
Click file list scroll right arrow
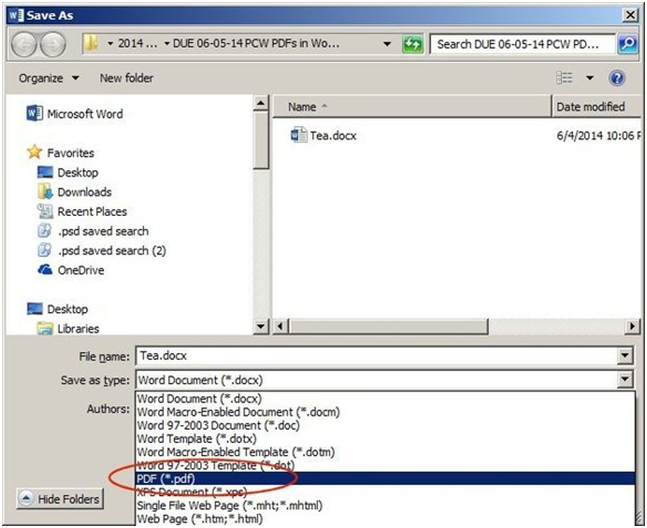(632, 326)
